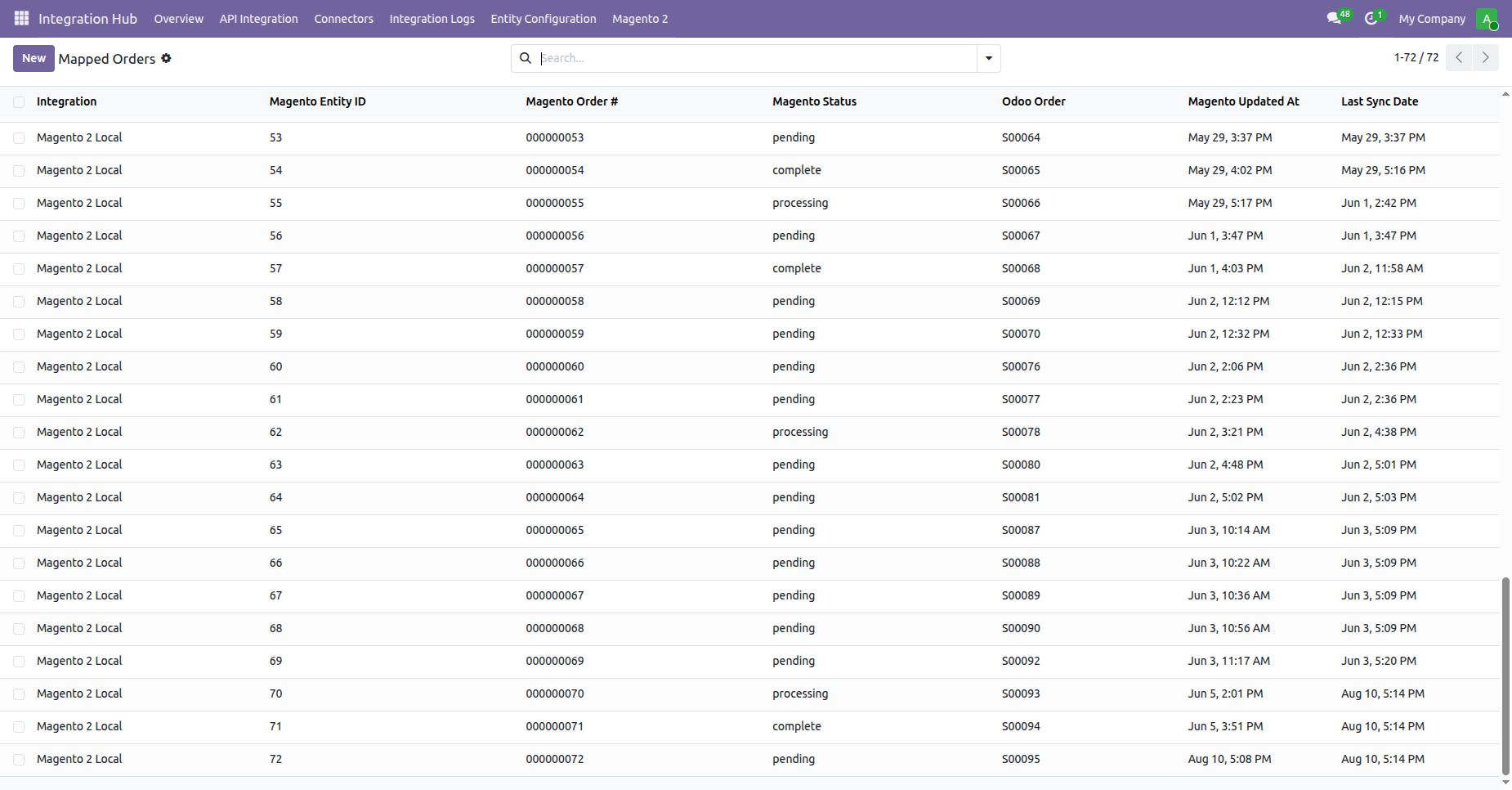Open the user avatar menu

point(1487,19)
